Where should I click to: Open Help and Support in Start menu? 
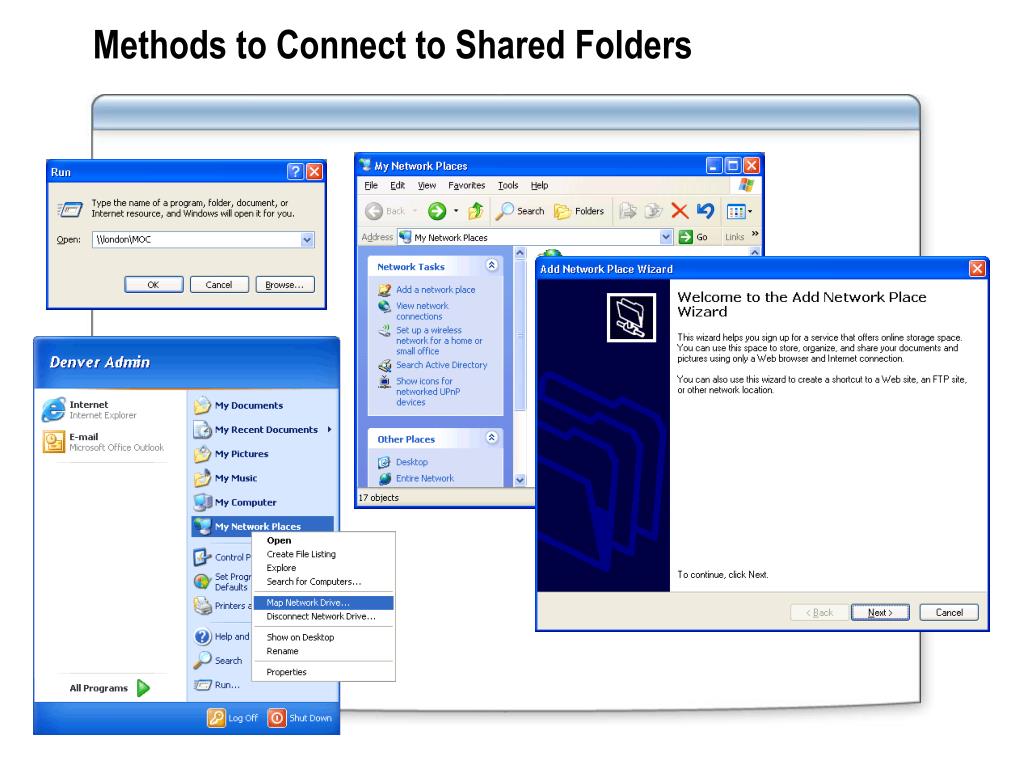[222, 636]
